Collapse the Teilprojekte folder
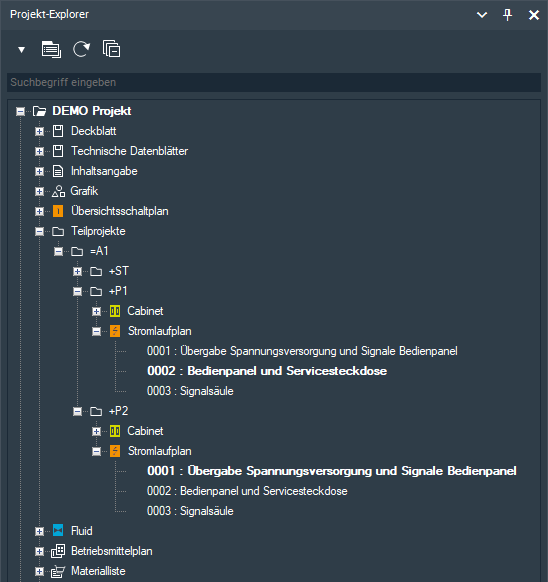The height and width of the screenshot is (582, 548). (x=39, y=232)
